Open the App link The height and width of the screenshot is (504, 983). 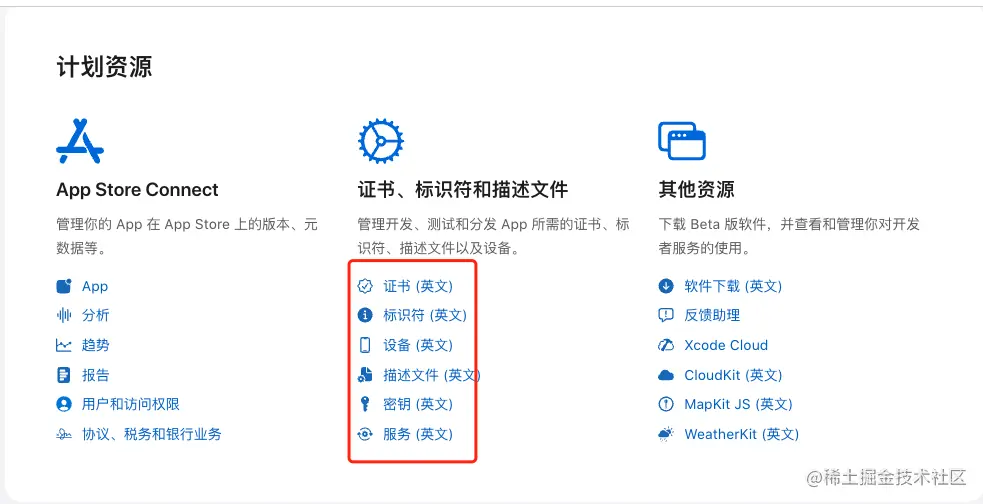point(95,286)
